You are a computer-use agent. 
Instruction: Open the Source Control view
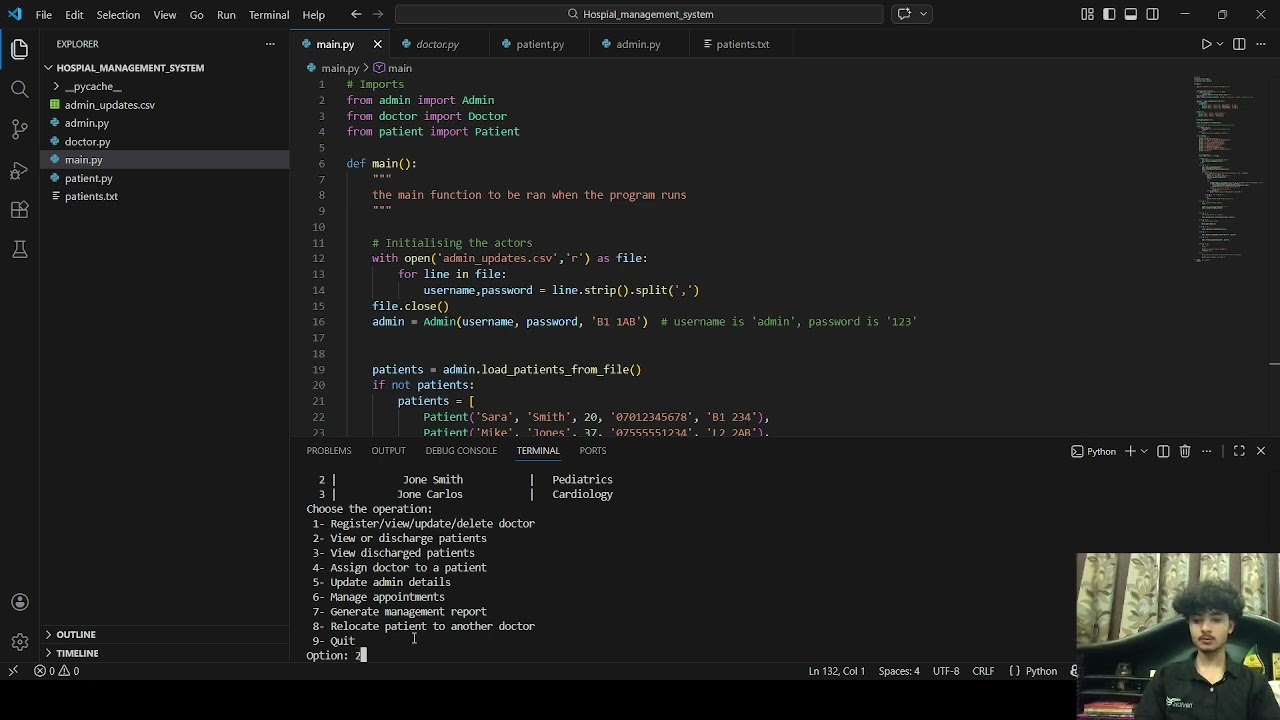click(x=19, y=130)
